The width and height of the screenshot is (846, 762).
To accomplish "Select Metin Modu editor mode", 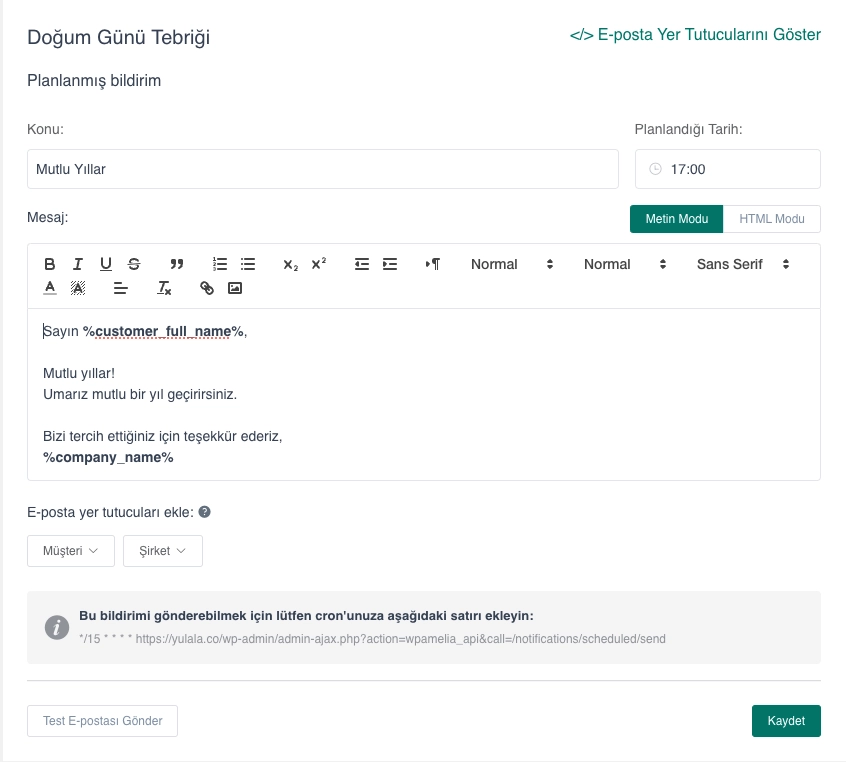I will 676,219.
